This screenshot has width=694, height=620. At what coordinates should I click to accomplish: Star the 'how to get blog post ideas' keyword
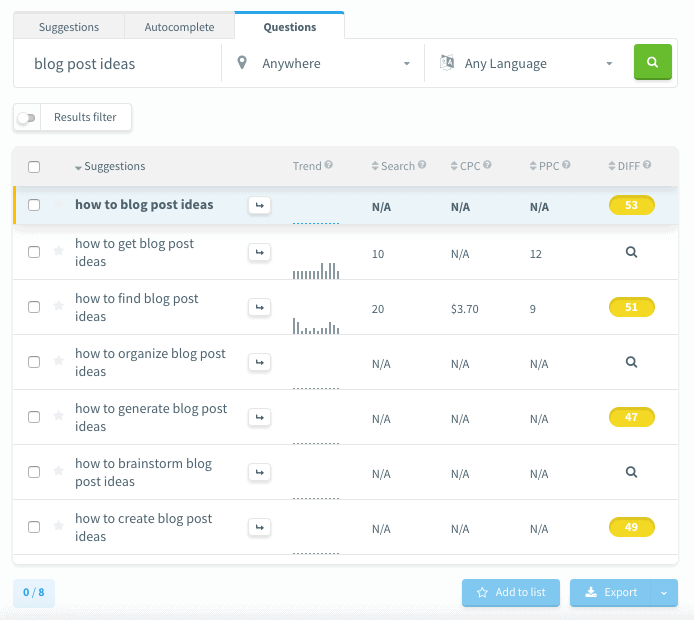point(58,251)
